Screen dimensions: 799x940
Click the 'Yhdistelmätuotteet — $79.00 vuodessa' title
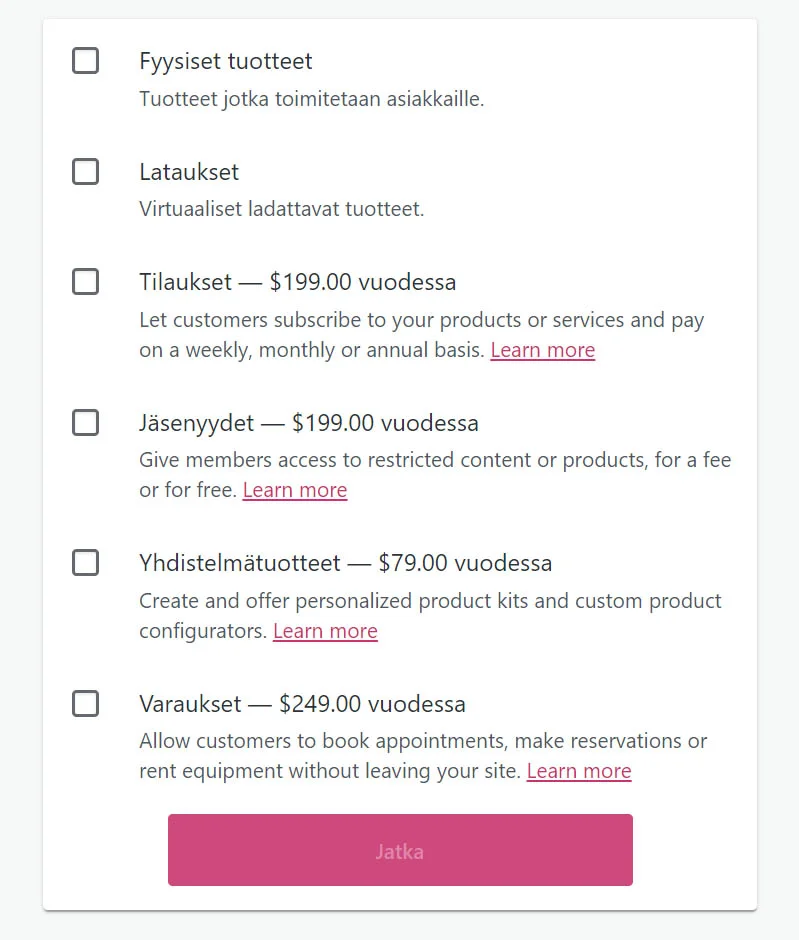point(345,563)
